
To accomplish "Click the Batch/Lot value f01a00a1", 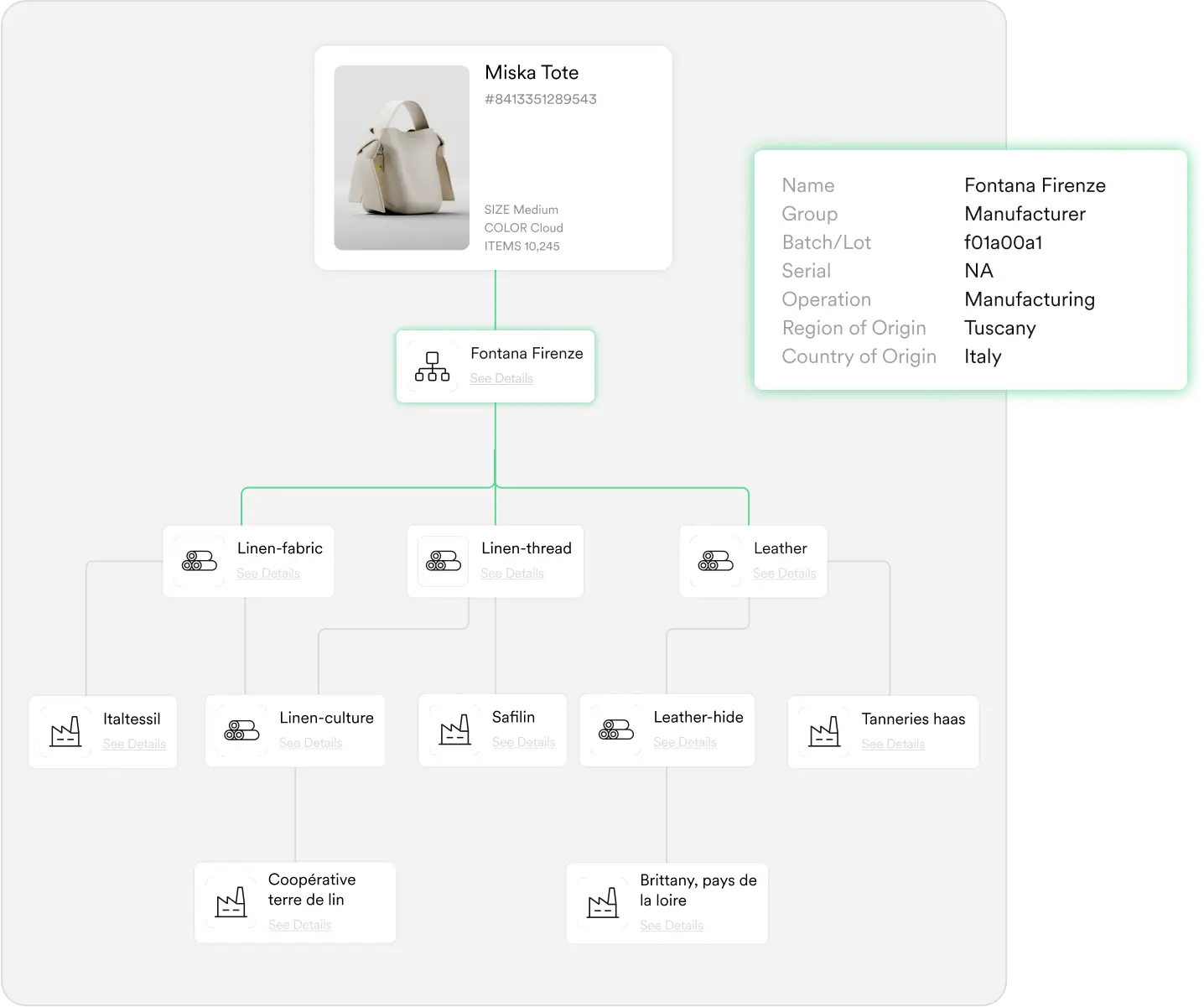I will (1003, 242).
